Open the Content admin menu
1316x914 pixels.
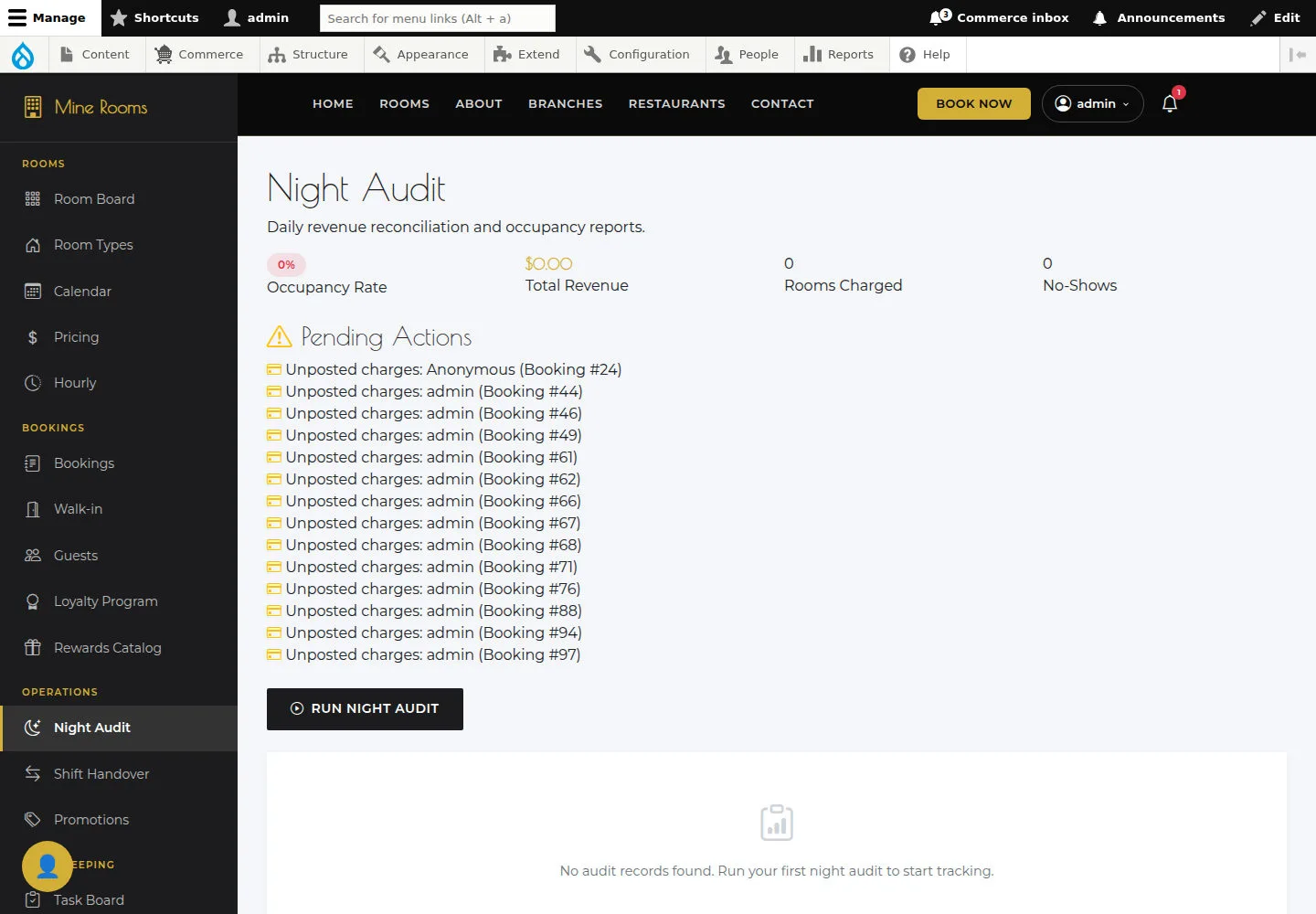pyautogui.click(x=95, y=55)
